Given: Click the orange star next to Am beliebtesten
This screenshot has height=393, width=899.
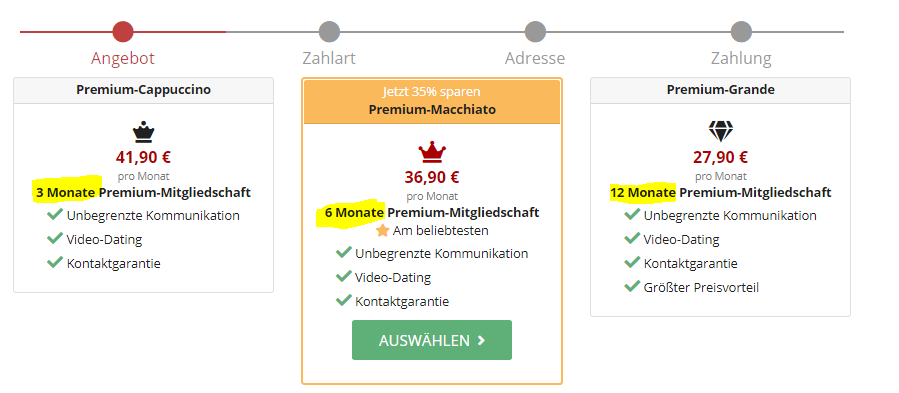Looking at the screenshot, I should tap(382, 231).
